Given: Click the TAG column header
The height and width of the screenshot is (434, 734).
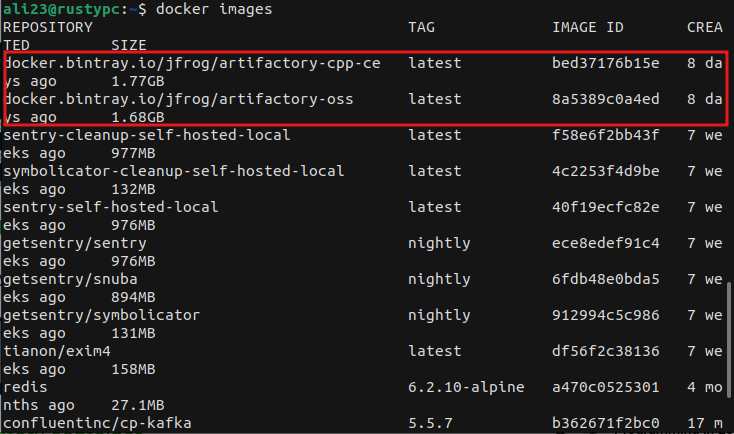Looking at the screenshot, I should click(x=421, y=27).
